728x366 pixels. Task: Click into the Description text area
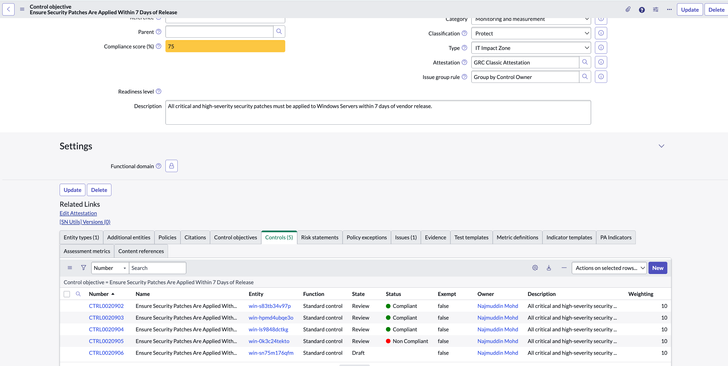(x=378, y=112)
